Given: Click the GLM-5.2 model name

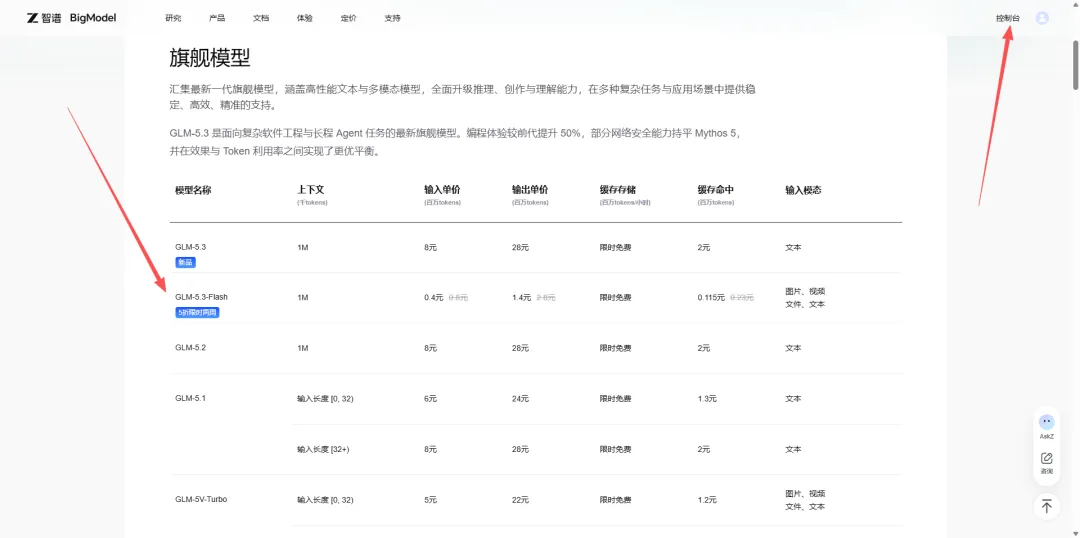Looking at the screenshot, I should [x=191, y=348].
